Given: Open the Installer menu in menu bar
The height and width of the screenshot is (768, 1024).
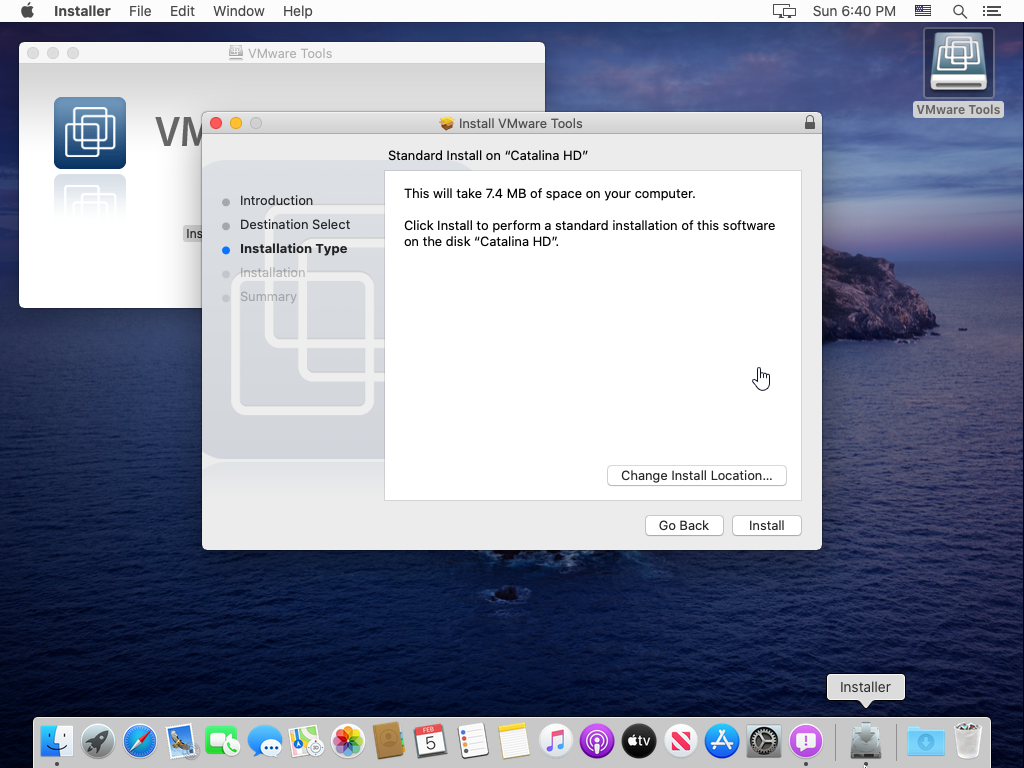Looking at the screenshot, I should coord(82,11).
